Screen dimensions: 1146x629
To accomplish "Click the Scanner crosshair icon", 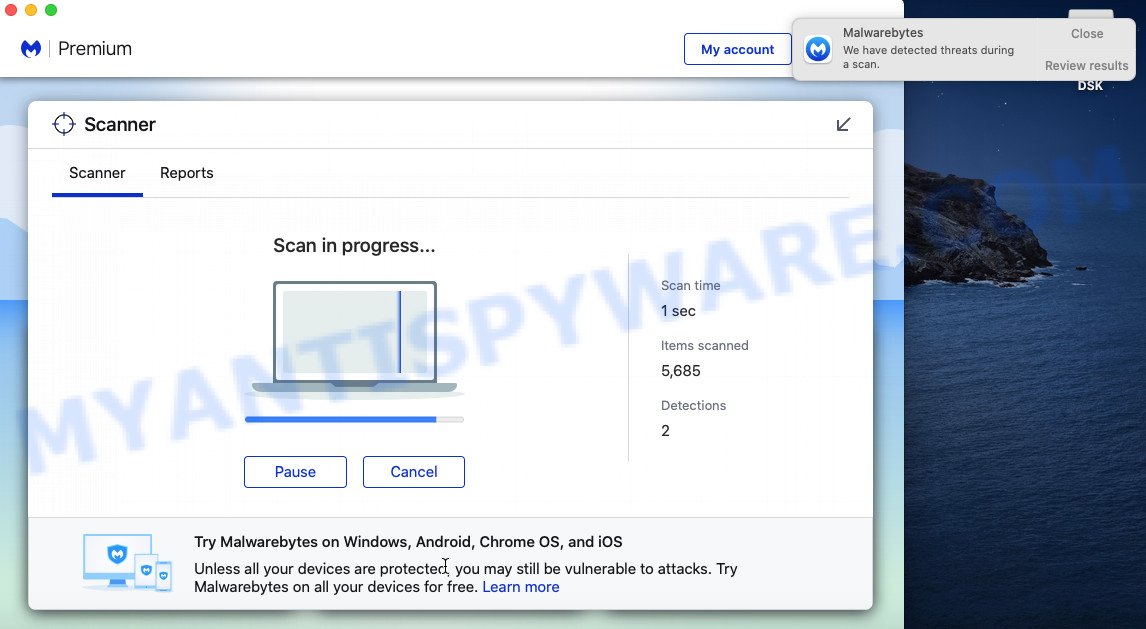I will pos(64,124).
